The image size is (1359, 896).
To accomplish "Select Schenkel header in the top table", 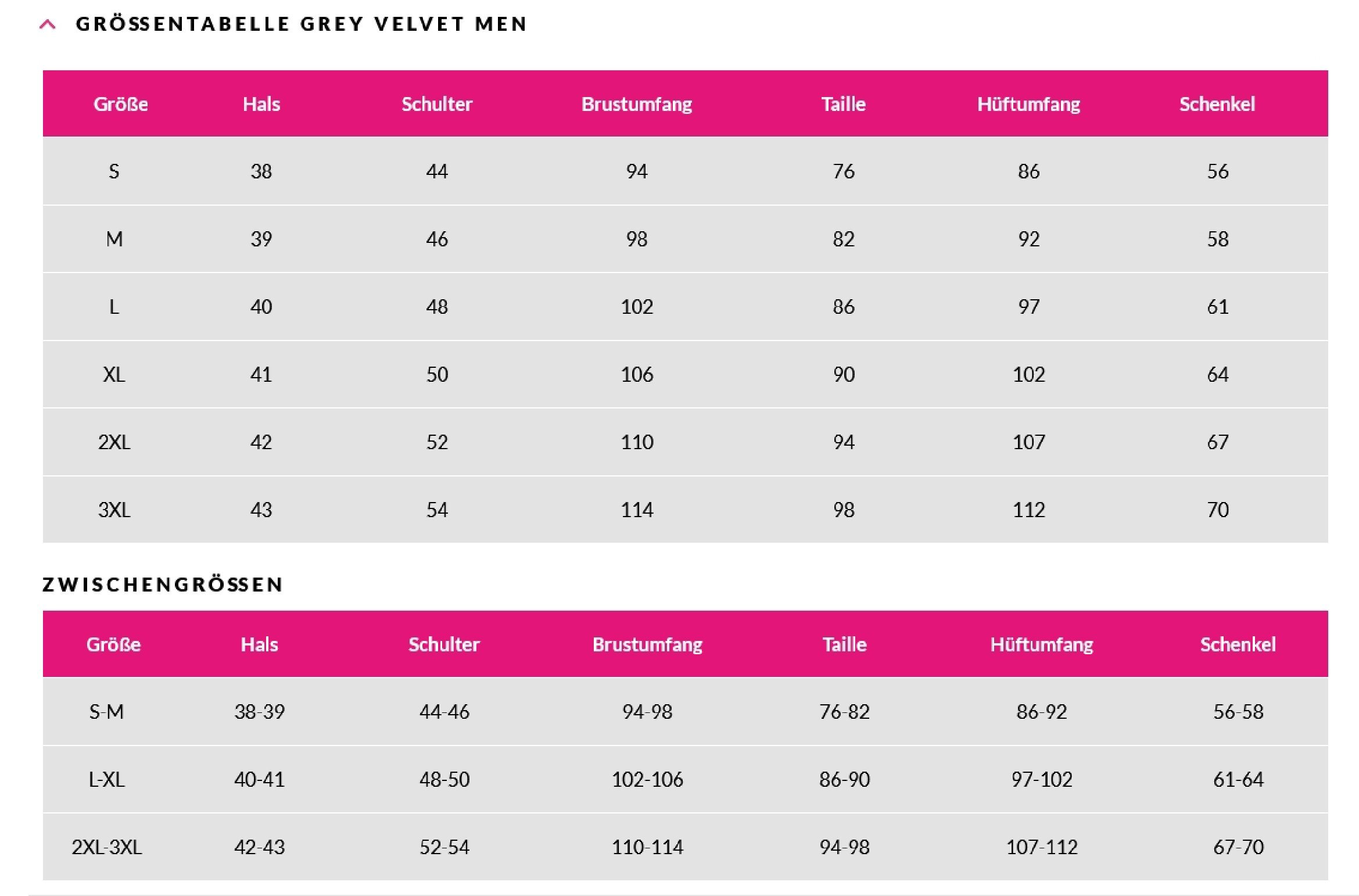I will [x=1217, y=104].
